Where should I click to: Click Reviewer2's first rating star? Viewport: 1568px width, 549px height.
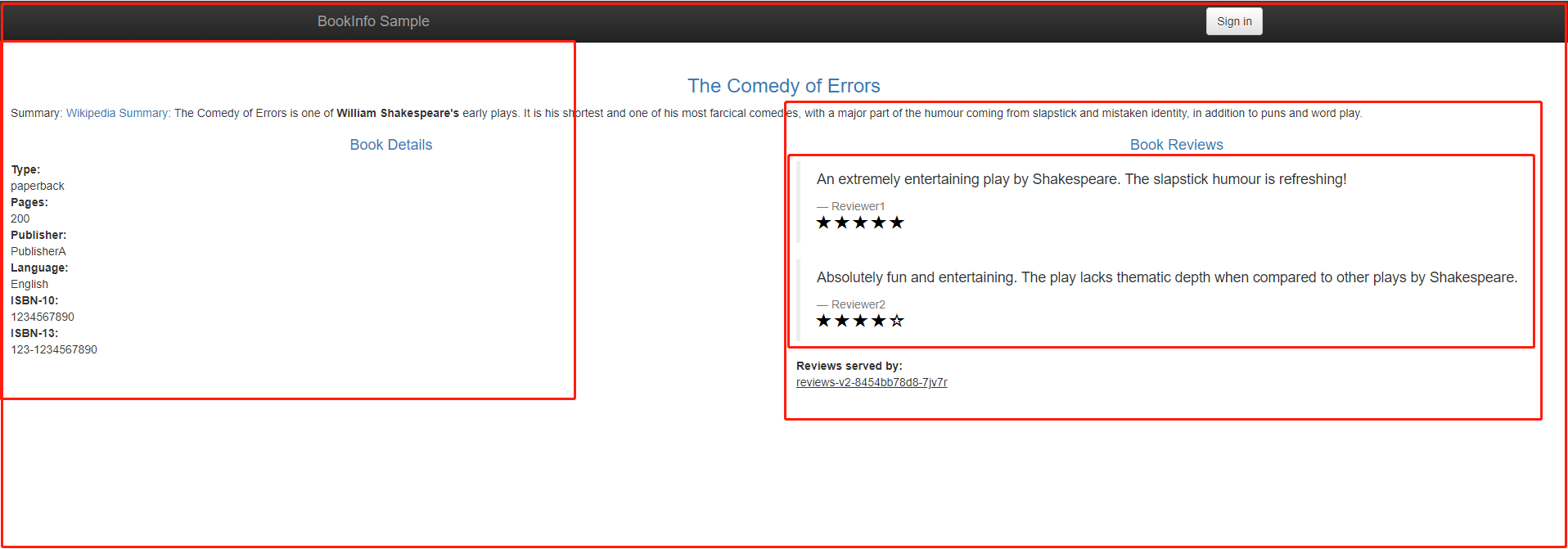[823, 321]
